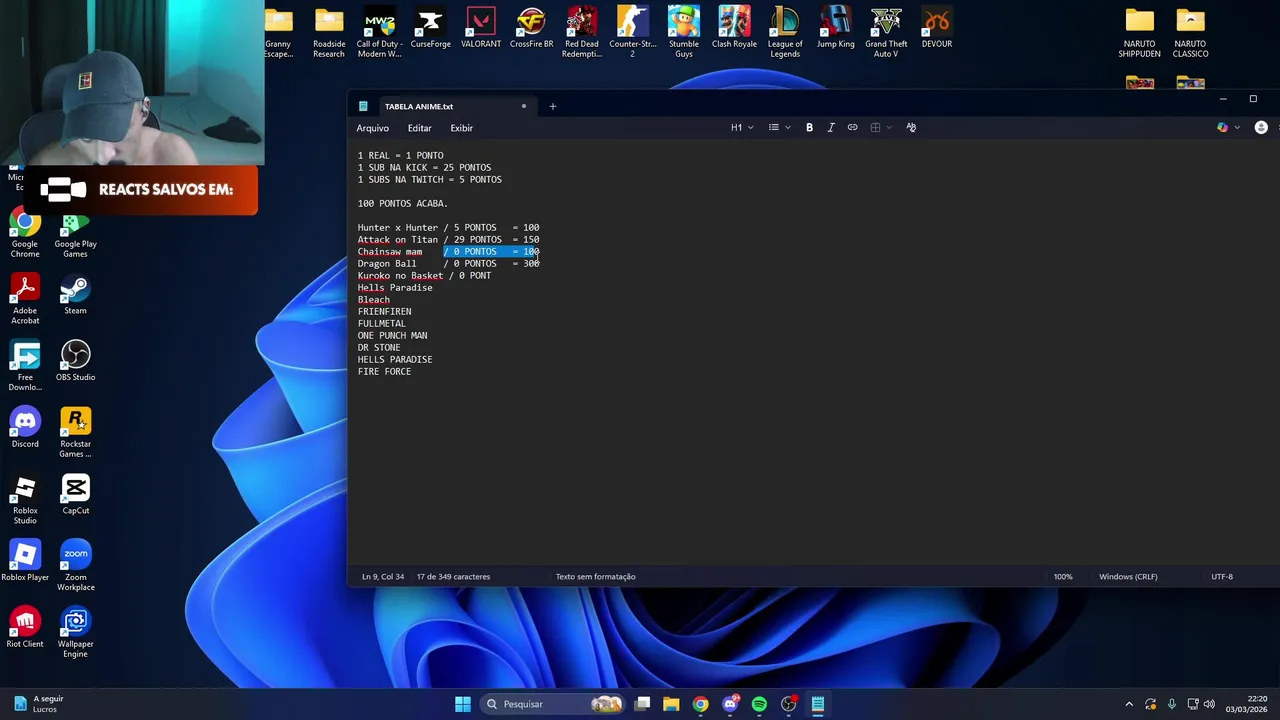This screenshot has height=720, width=1280.
Task: Open Zoom Workplace desktop icon
Action: point(76,566)
